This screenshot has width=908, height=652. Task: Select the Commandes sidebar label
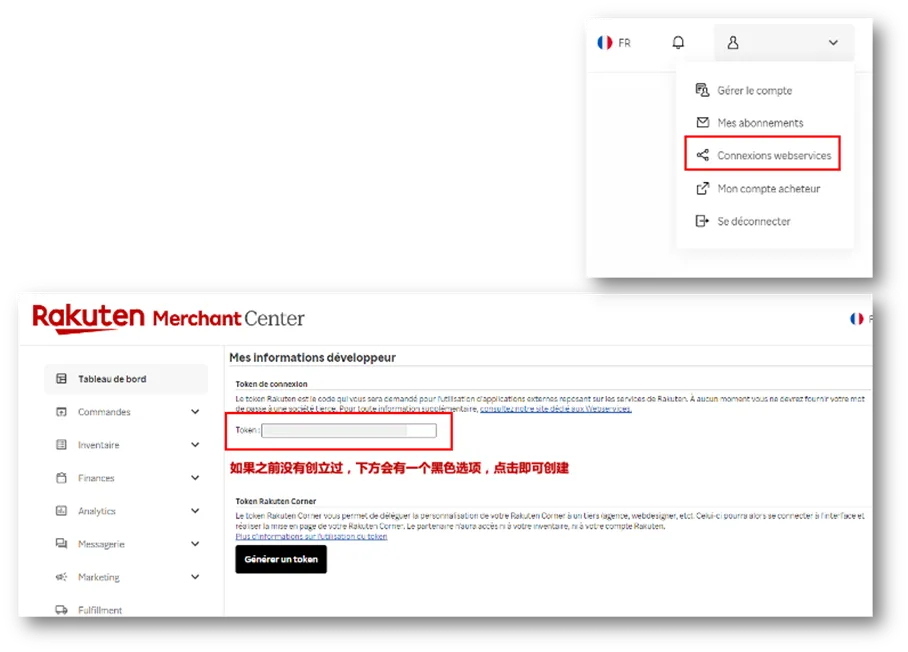(104, 412)
